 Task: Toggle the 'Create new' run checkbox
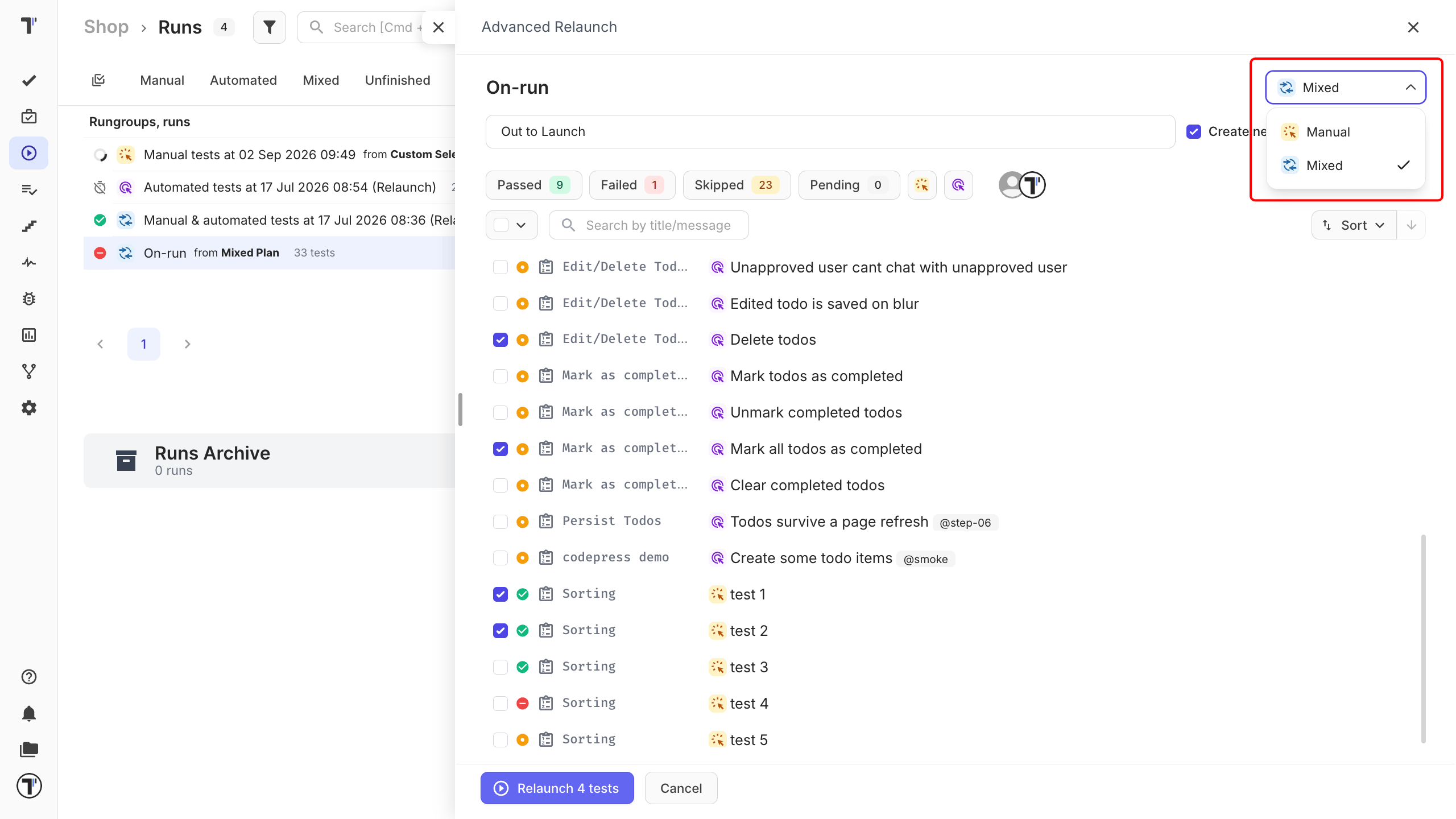point(1194,131)
